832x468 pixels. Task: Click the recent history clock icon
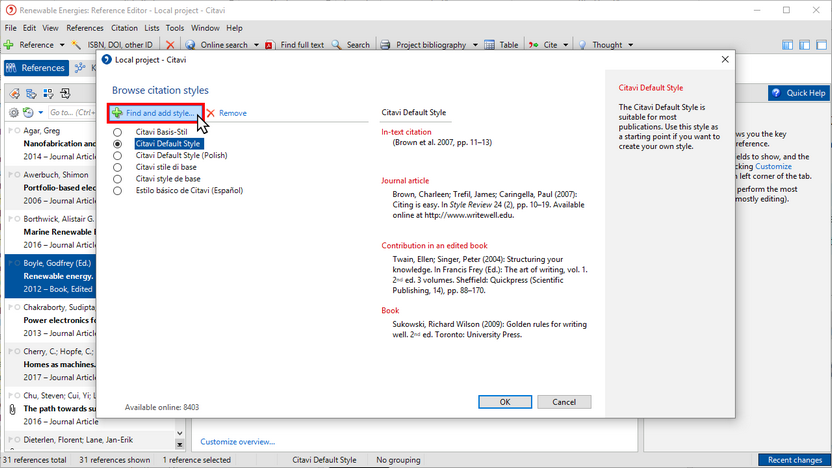pyautogui.click(x=28, y=112)
